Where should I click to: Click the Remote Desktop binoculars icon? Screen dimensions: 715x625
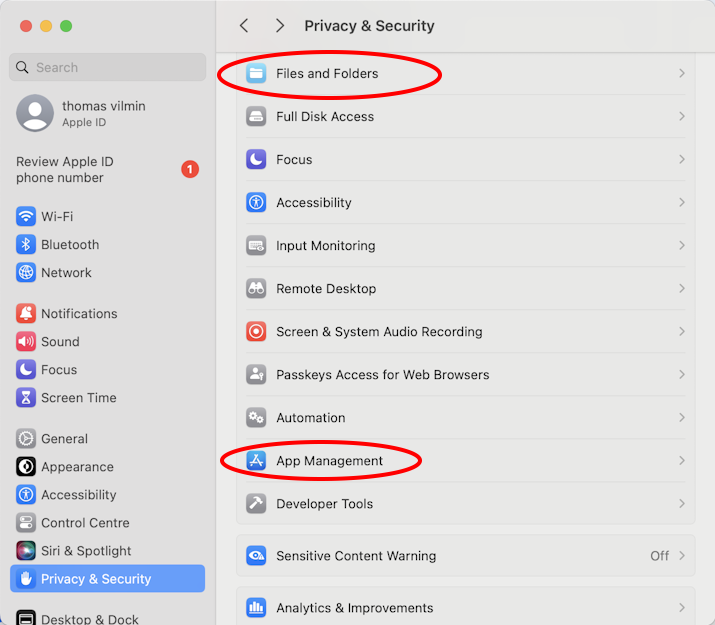[x=256, y=289]
